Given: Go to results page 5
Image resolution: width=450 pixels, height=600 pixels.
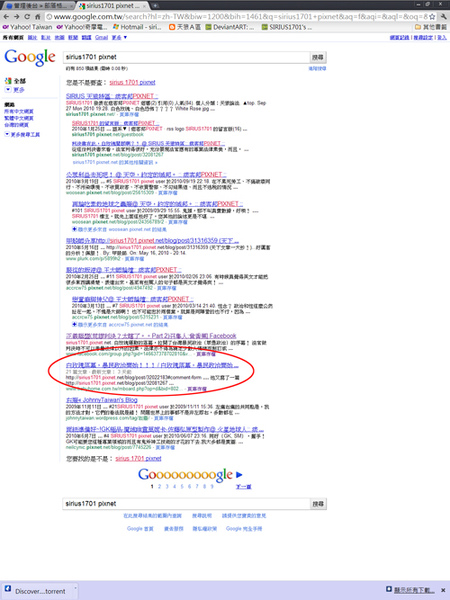Looking at the screenshot, I should 182,487.
